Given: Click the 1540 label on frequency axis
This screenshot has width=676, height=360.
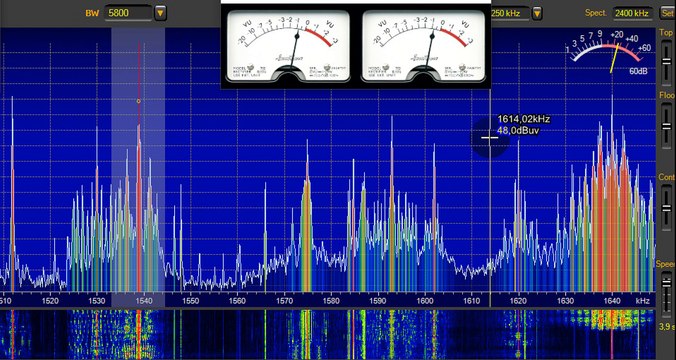Looking at the screenshot, I should click(x=144, y=301).
